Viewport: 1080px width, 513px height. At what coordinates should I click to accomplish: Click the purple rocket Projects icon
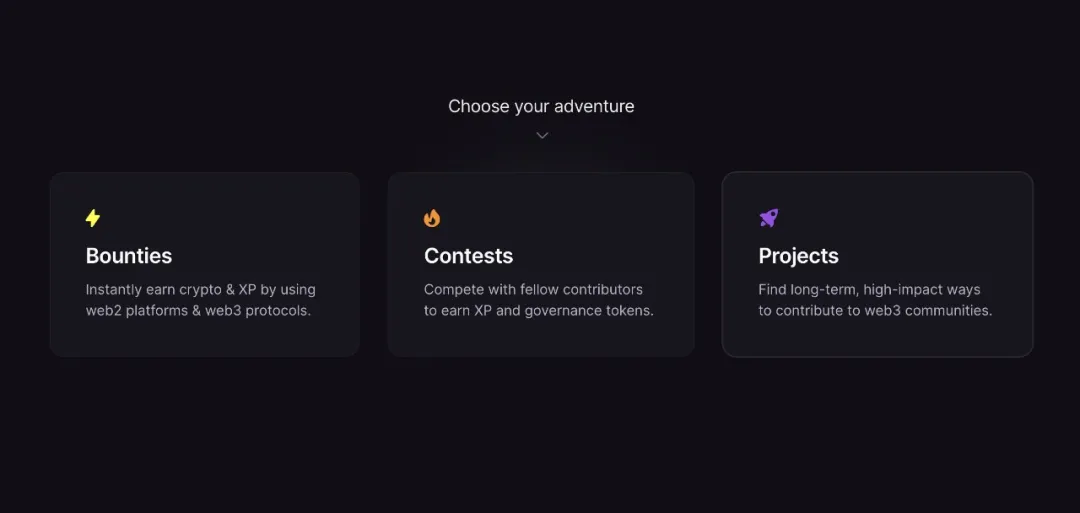(768, 218)
